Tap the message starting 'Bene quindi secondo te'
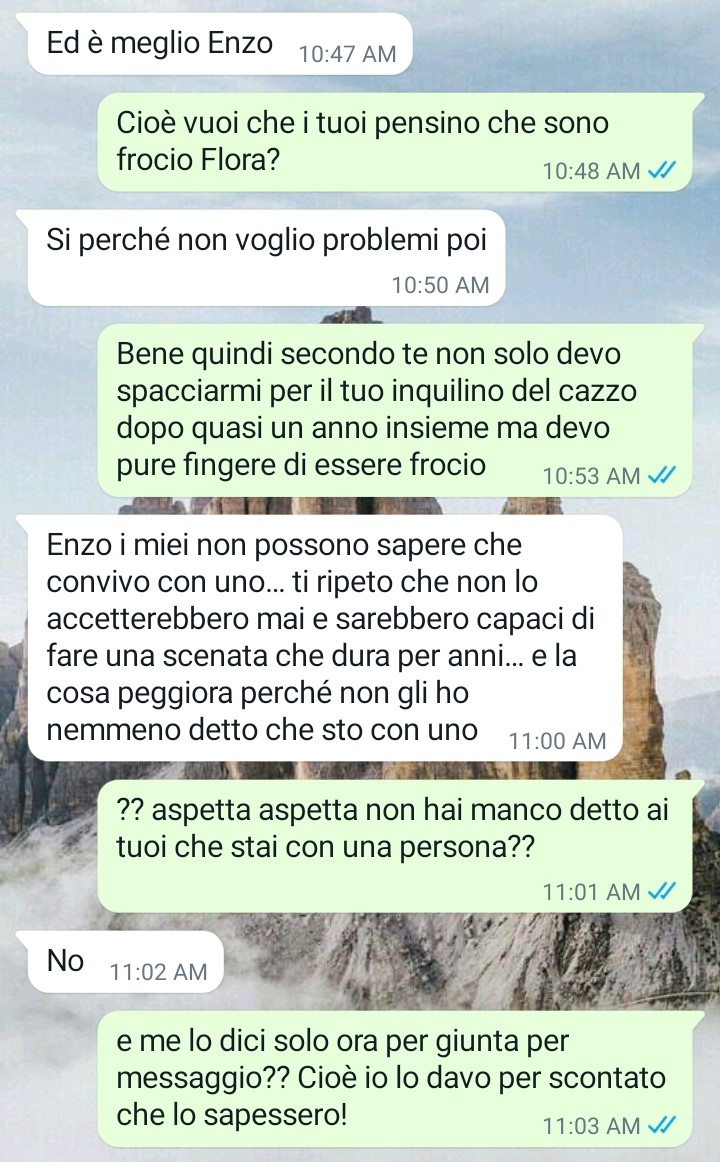This screenshot has height=1162, width=720. point(396,410)
